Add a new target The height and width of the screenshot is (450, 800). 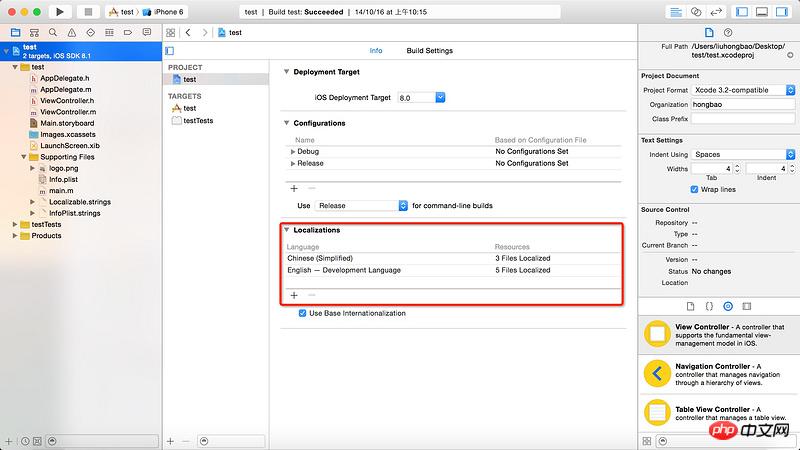[x=170, y=441]
